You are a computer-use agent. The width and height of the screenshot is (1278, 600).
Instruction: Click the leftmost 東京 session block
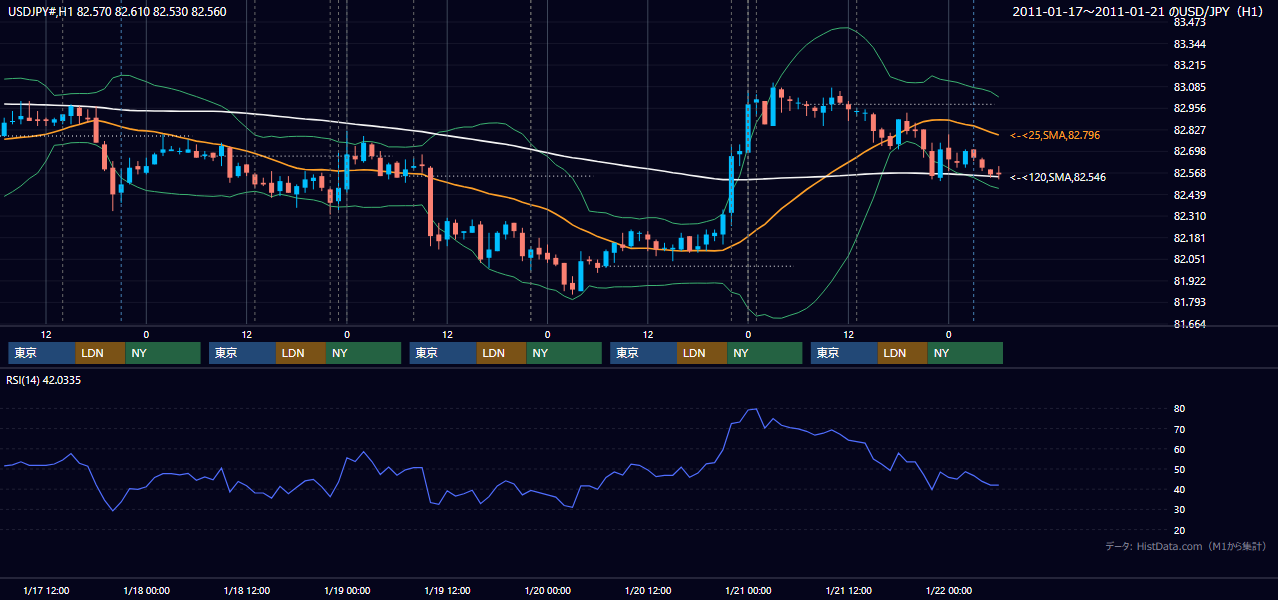pyautogui.click(x=41, y=353)
